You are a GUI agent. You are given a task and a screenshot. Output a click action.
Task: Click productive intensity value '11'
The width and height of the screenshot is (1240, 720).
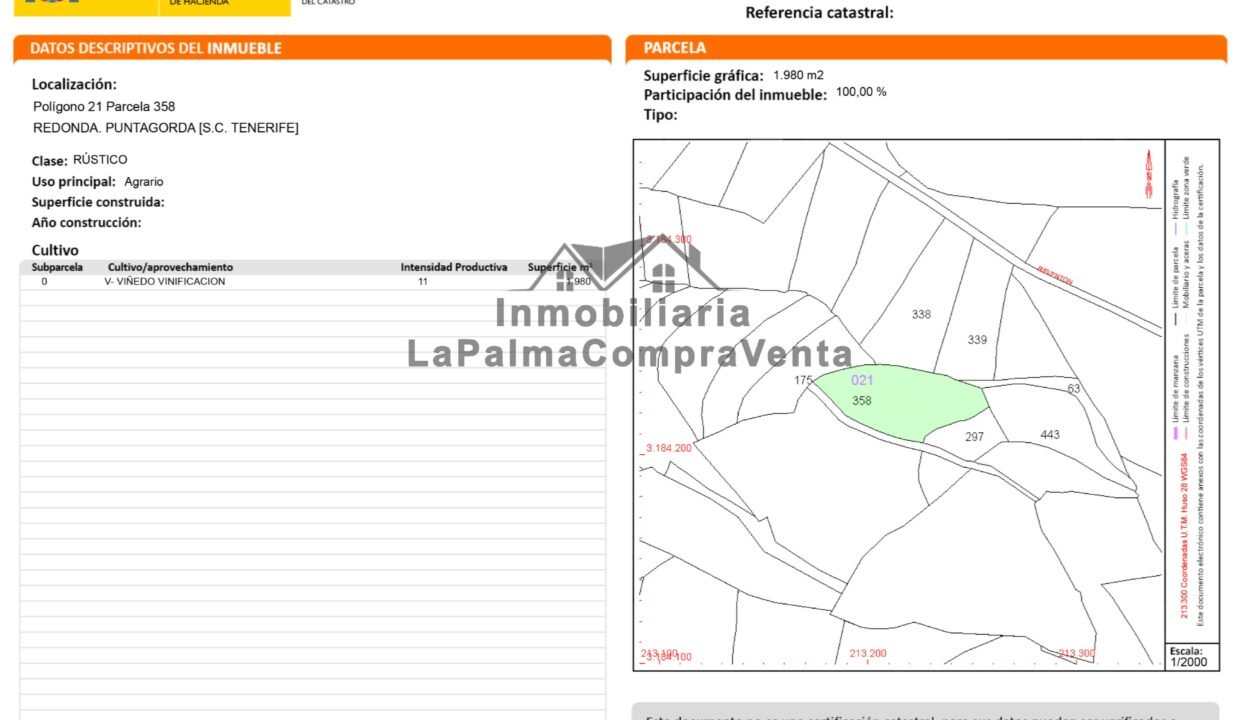423,282
